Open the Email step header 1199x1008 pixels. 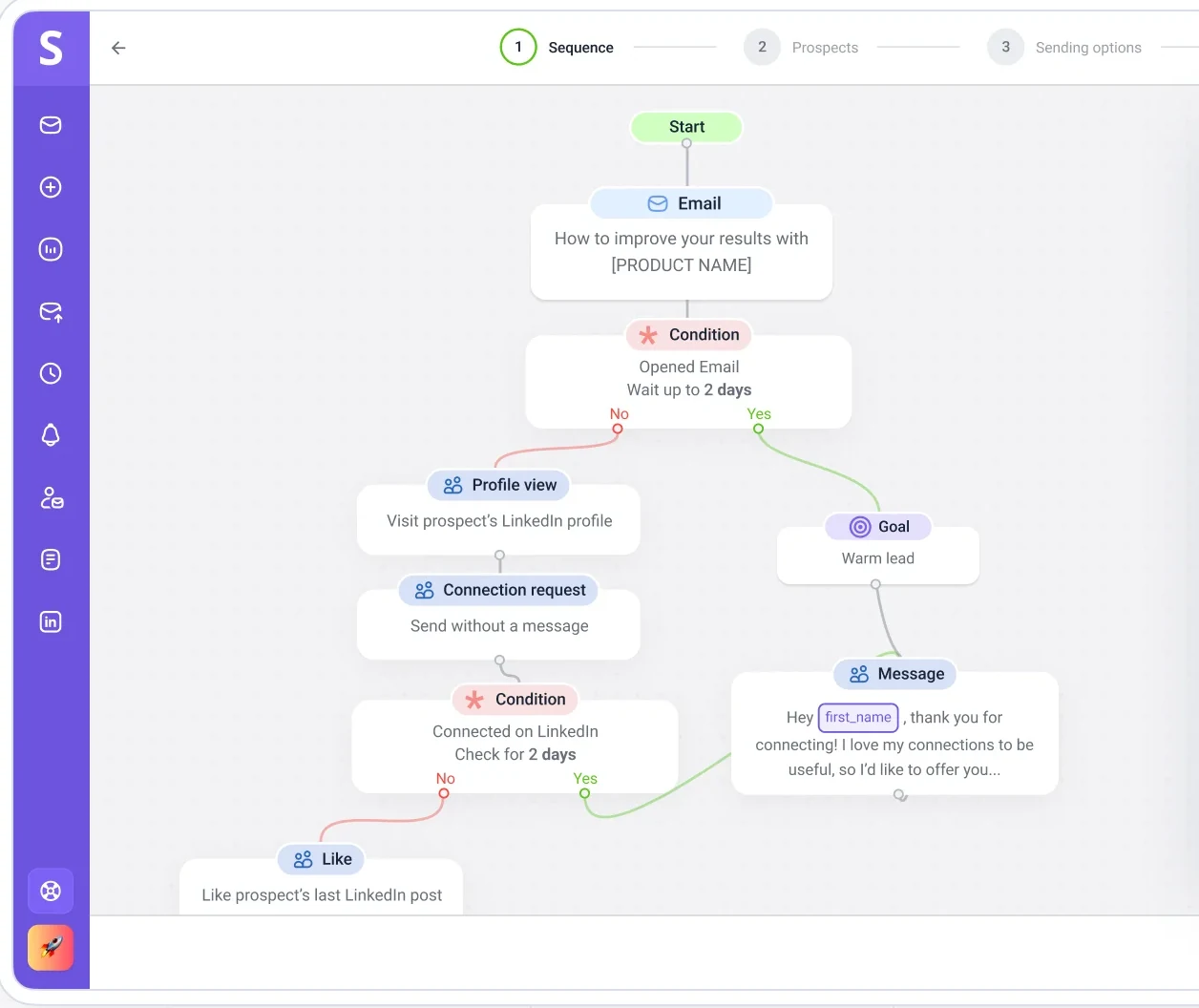click(682, 203)
